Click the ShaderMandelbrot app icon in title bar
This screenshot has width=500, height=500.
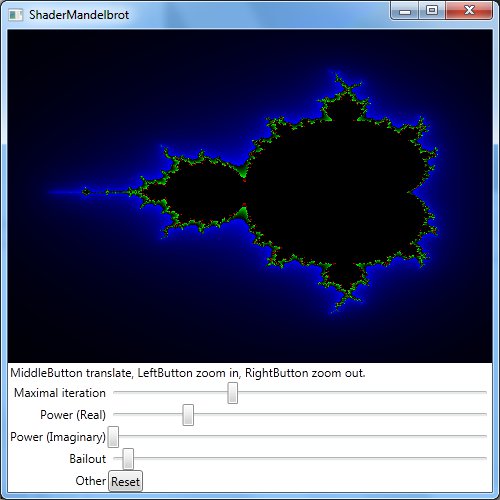15,15
